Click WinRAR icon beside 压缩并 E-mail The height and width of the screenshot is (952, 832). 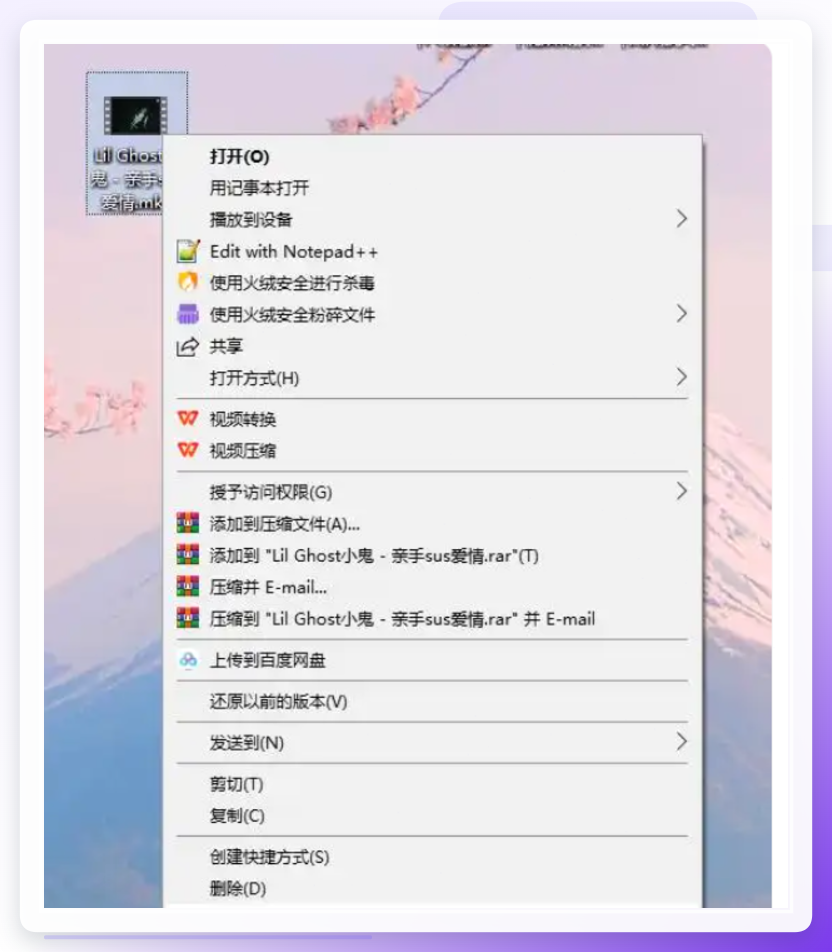point(188,586)
